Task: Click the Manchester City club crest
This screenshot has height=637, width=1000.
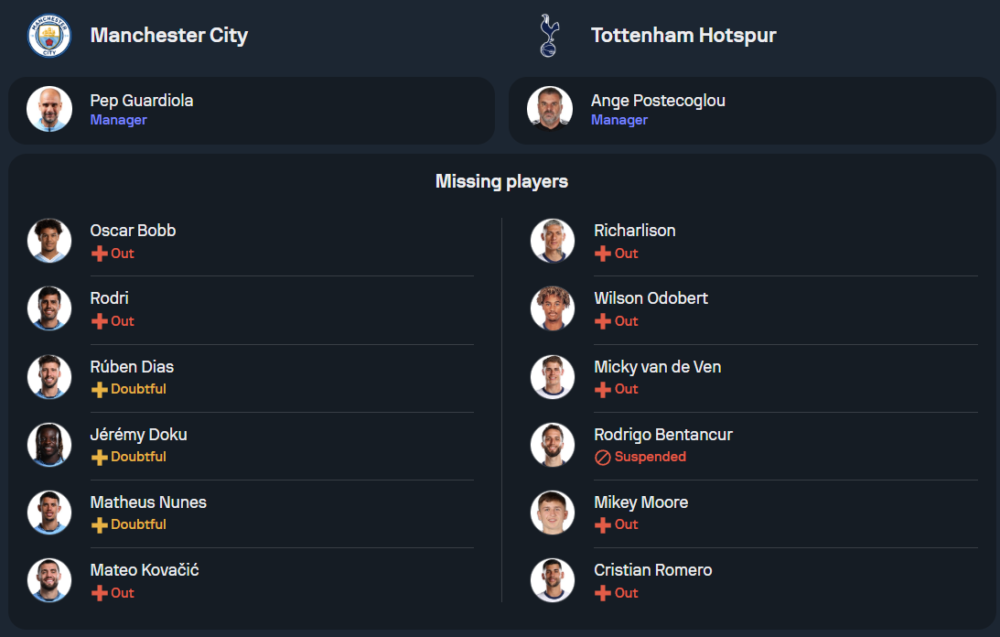Action: [49, 36]
